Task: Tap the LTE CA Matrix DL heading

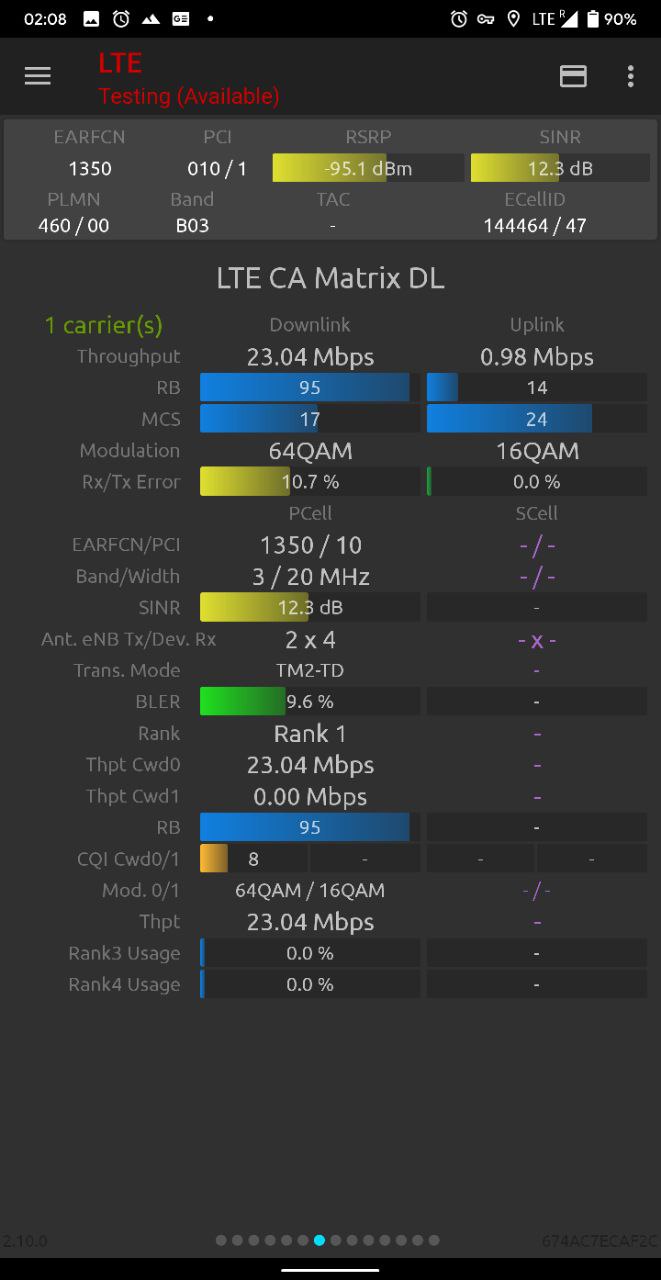Action: [330, 279]
